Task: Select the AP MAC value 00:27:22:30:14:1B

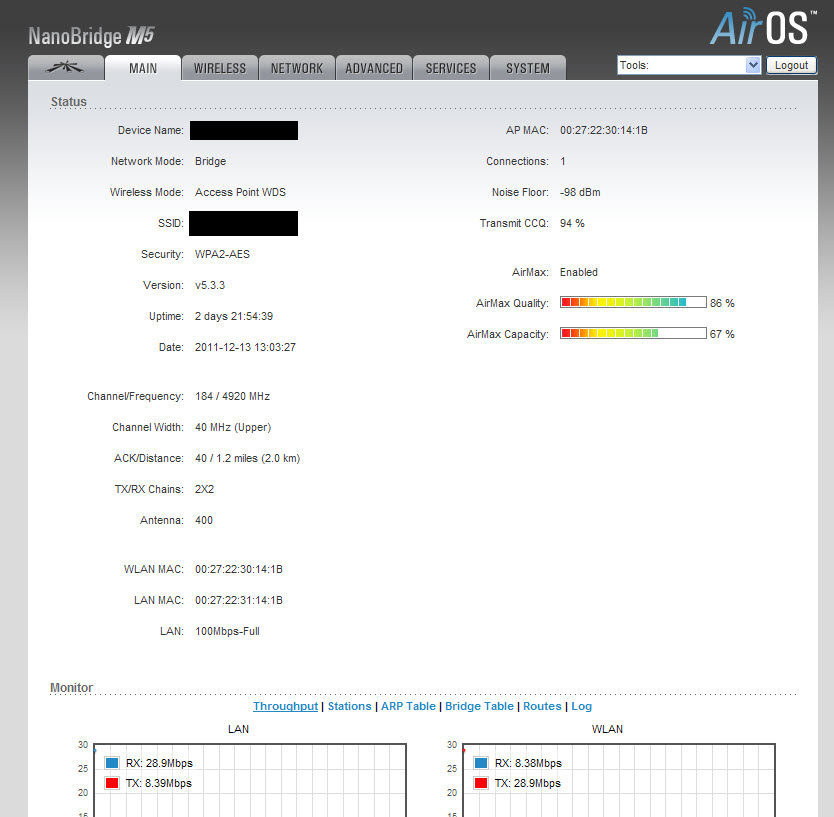Action: coord(604,130)
